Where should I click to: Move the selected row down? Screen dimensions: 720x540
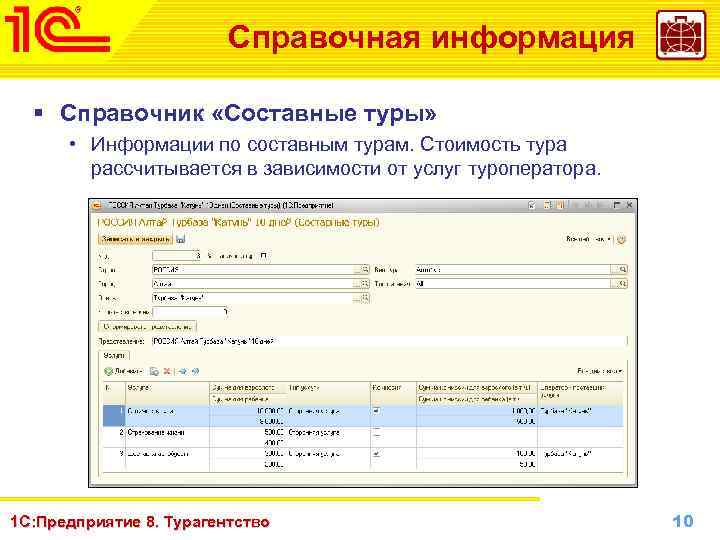(196, 371)
